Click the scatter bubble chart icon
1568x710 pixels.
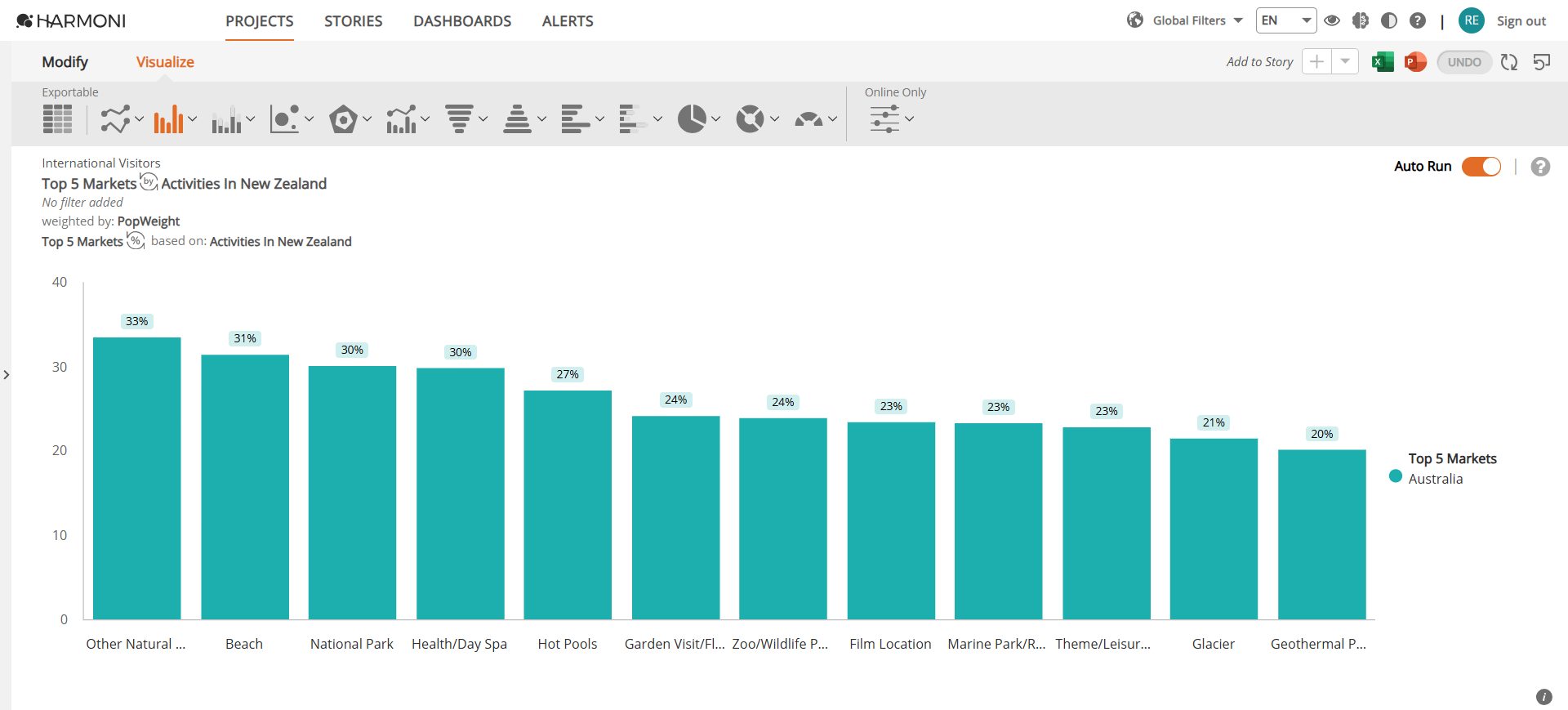tap(284, 119)
